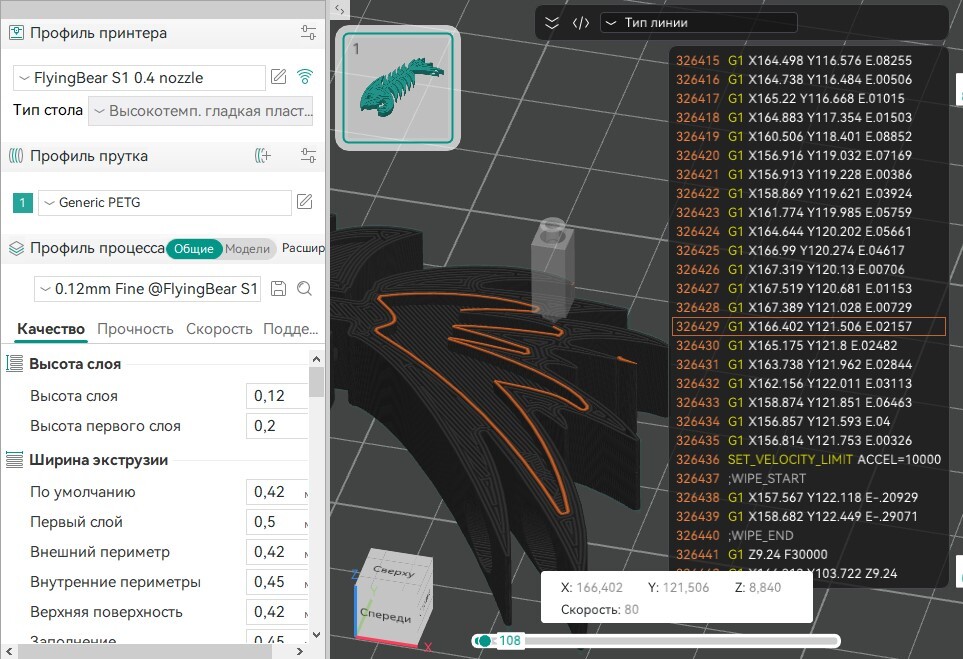Select plate 1 fish skeleton thumbnail
Screen dimensions: 963x659
click(x=398, y=88)
